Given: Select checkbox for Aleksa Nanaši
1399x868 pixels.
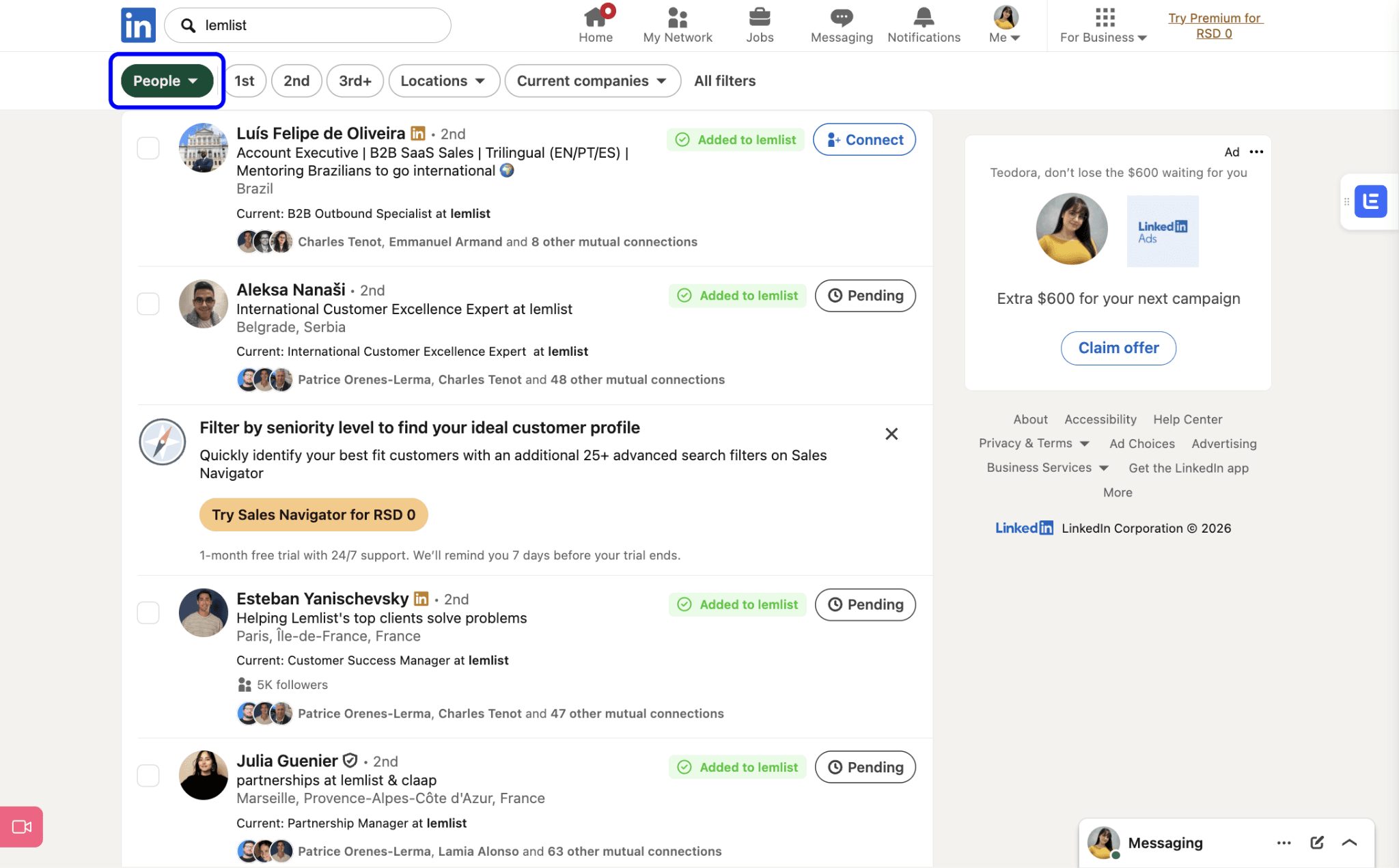Looking at the screenshot, I should [148, 304].
